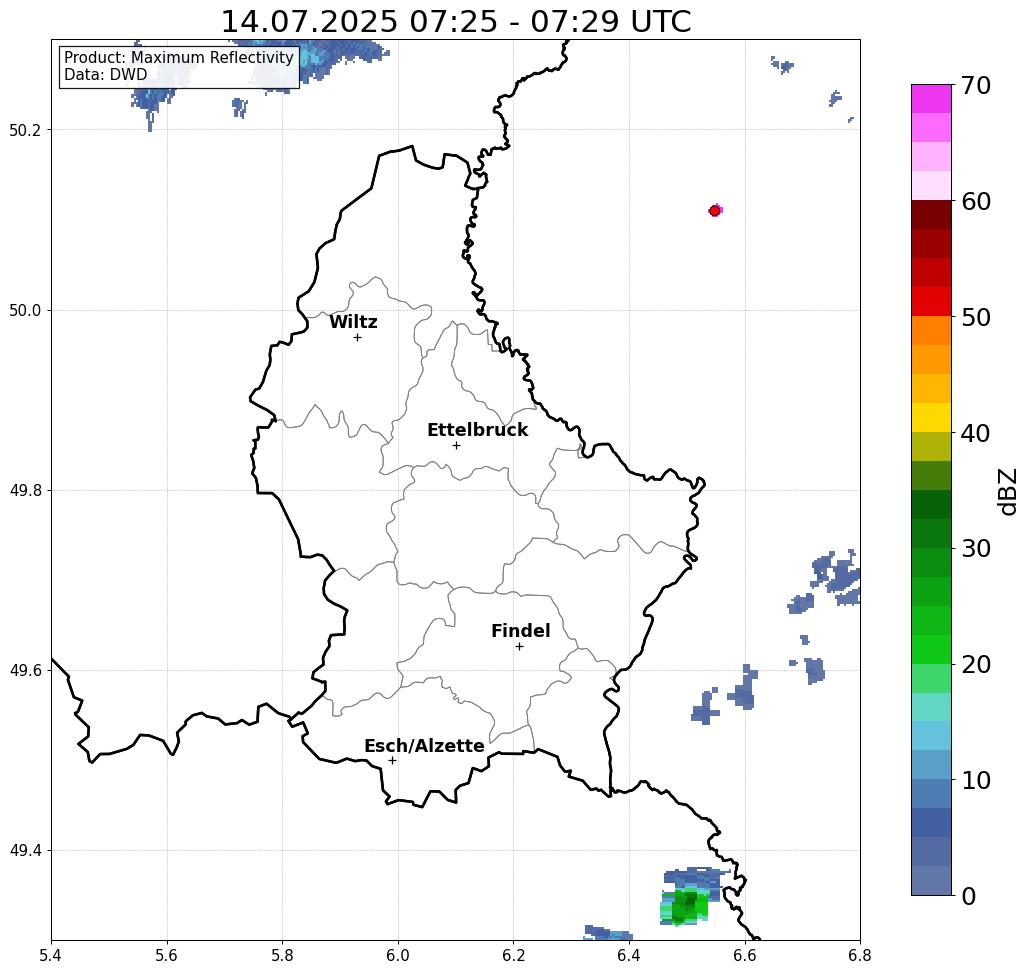The width and height of the screenshot is (1029, 973).
Task: Click the magenta swatch at top of colorbar
Action: [x=931, y=99]
